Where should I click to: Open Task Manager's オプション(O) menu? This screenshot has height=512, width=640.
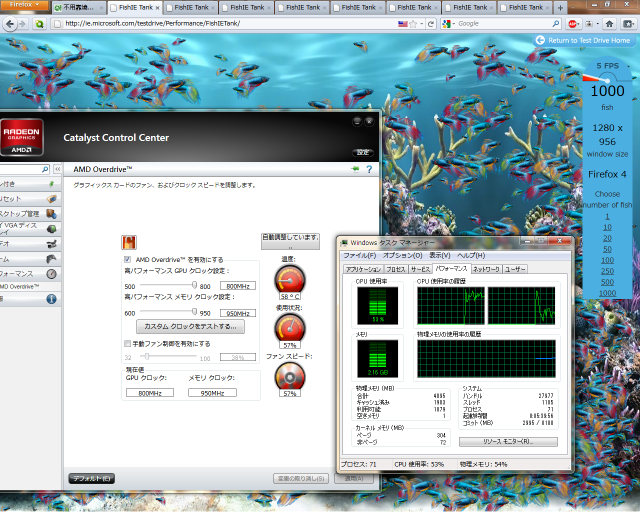[x=402, y=255]
